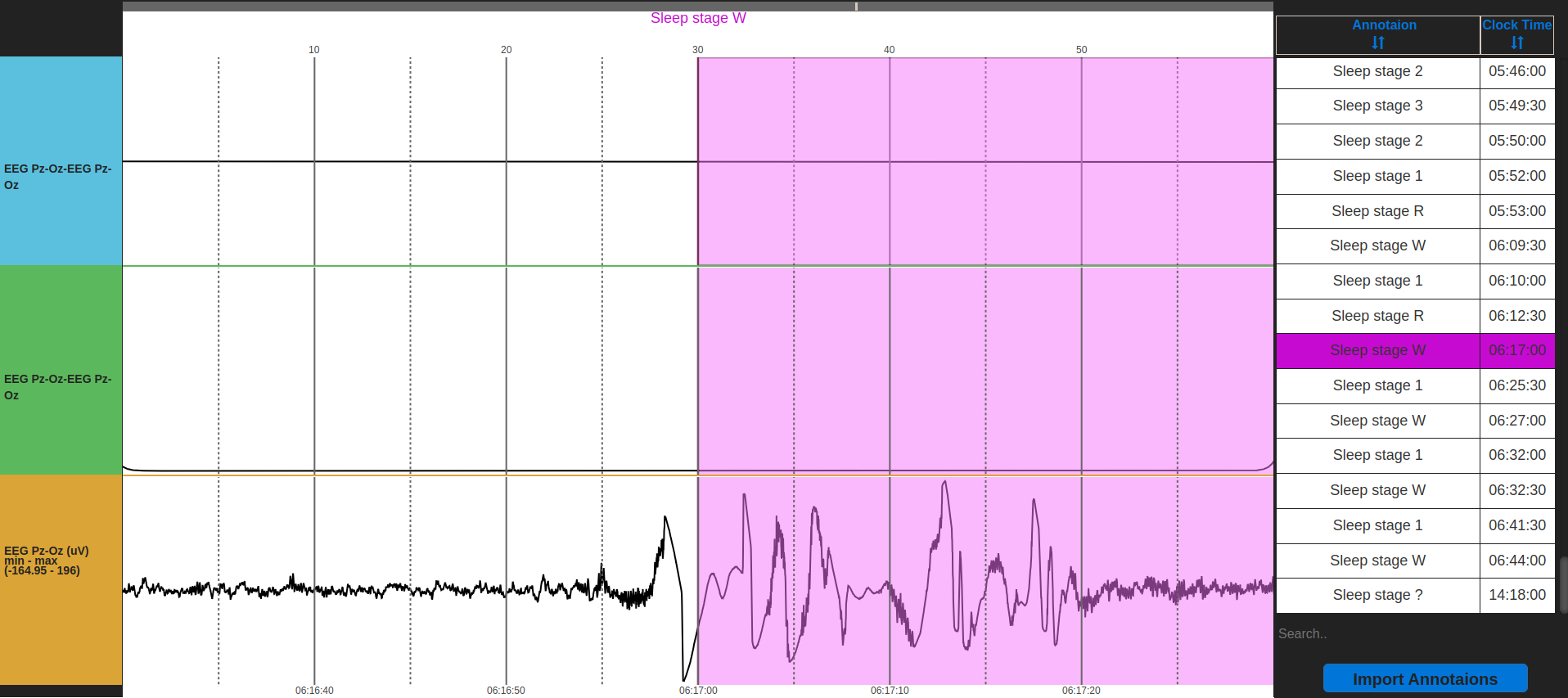This screenshot has width=1568, height=698.
Task: Sort annotations by the Annotation column arrows
Action: 1378,43
